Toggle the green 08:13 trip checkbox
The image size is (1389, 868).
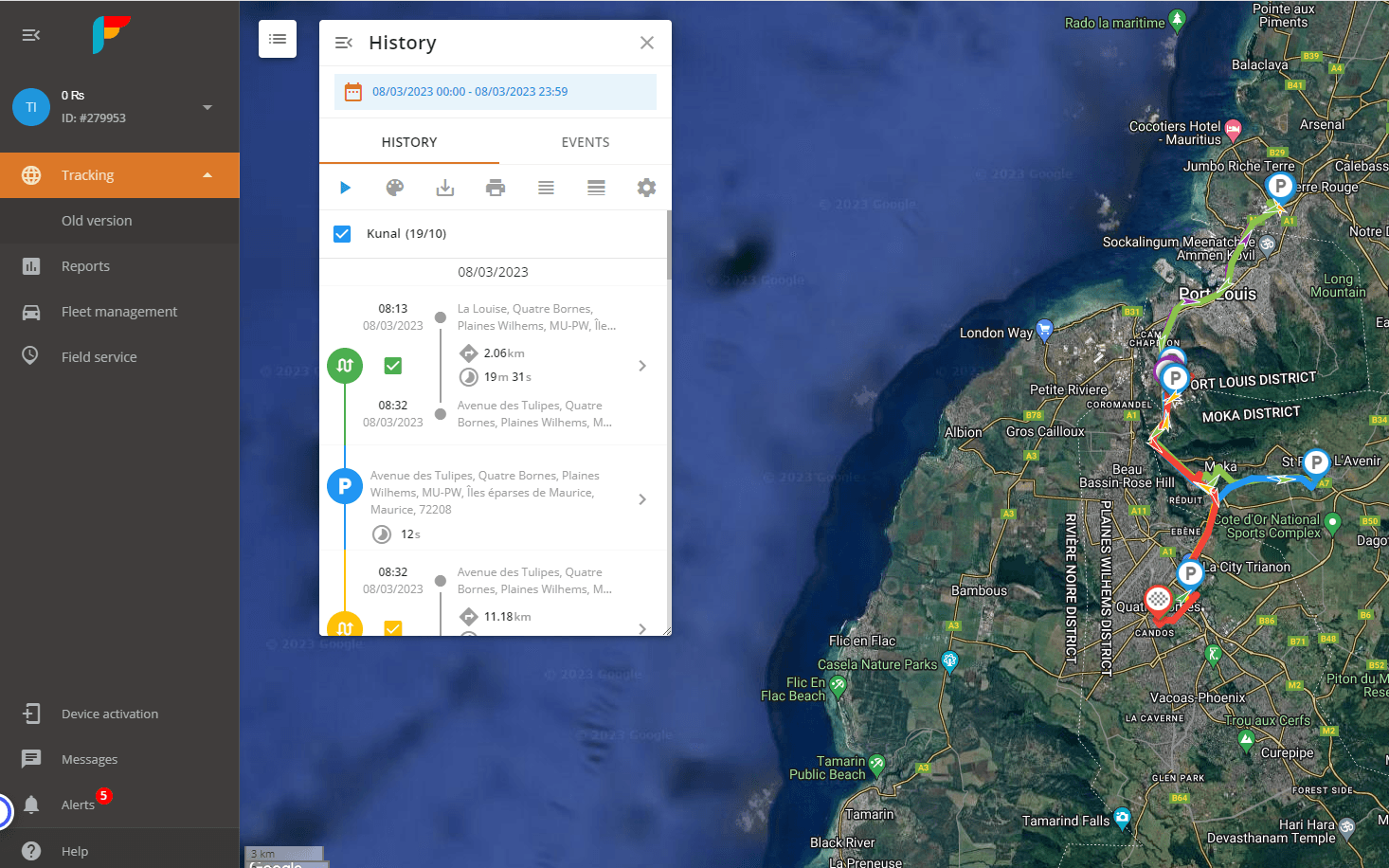[393, 366]
